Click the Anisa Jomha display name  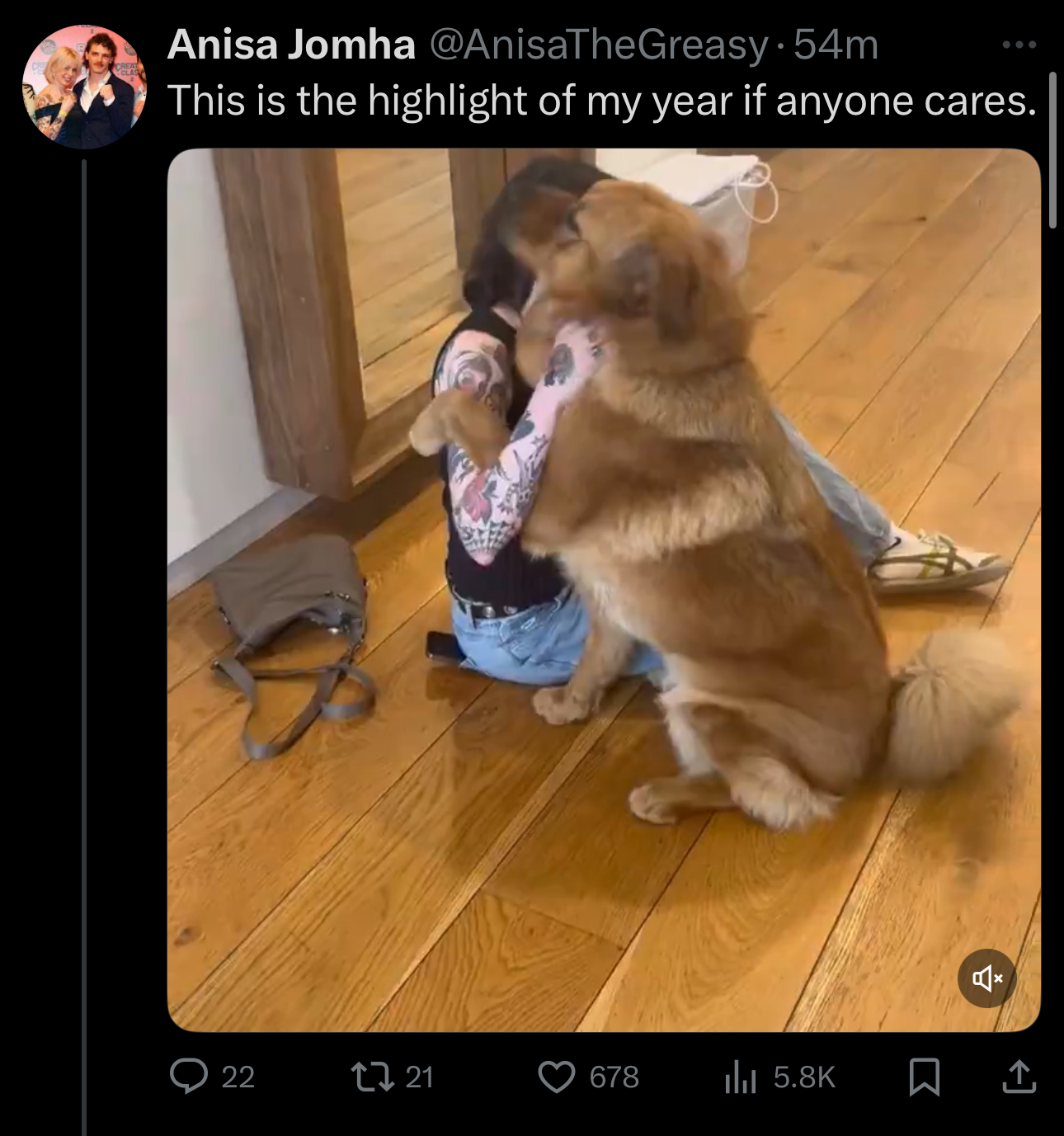tap(291, 45)
